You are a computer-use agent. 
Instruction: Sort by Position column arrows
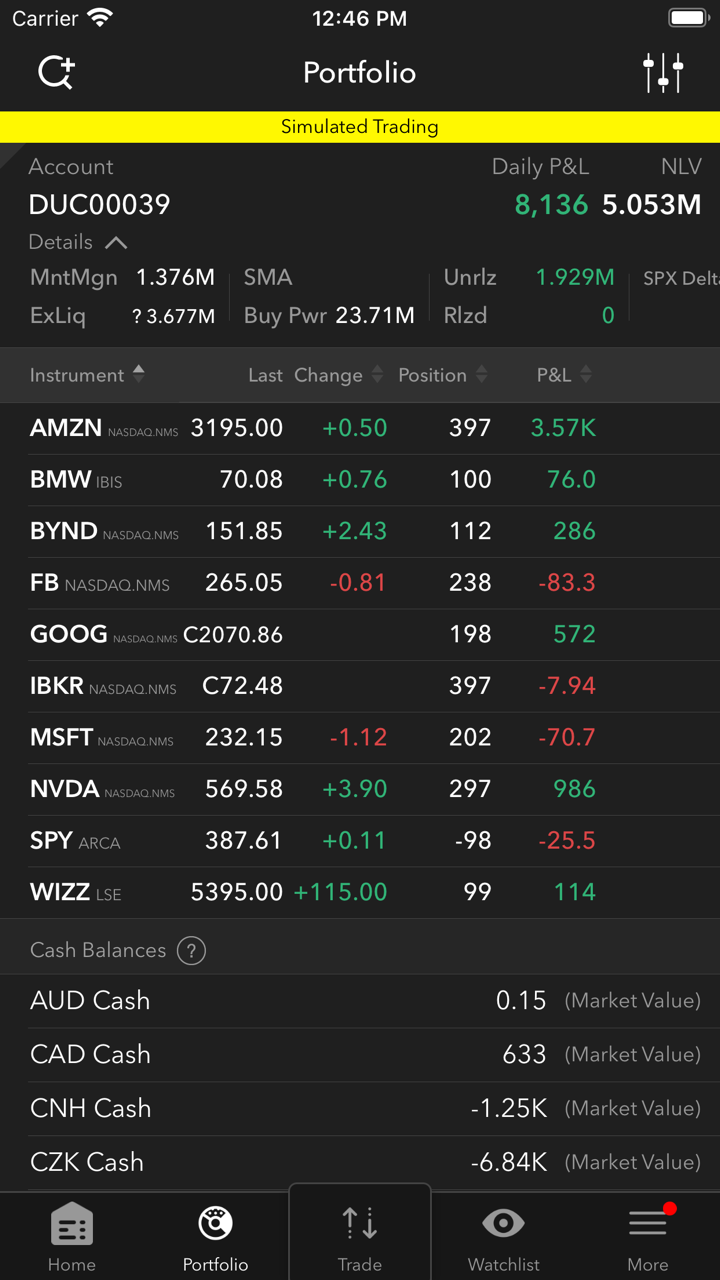tap(481, 375)
